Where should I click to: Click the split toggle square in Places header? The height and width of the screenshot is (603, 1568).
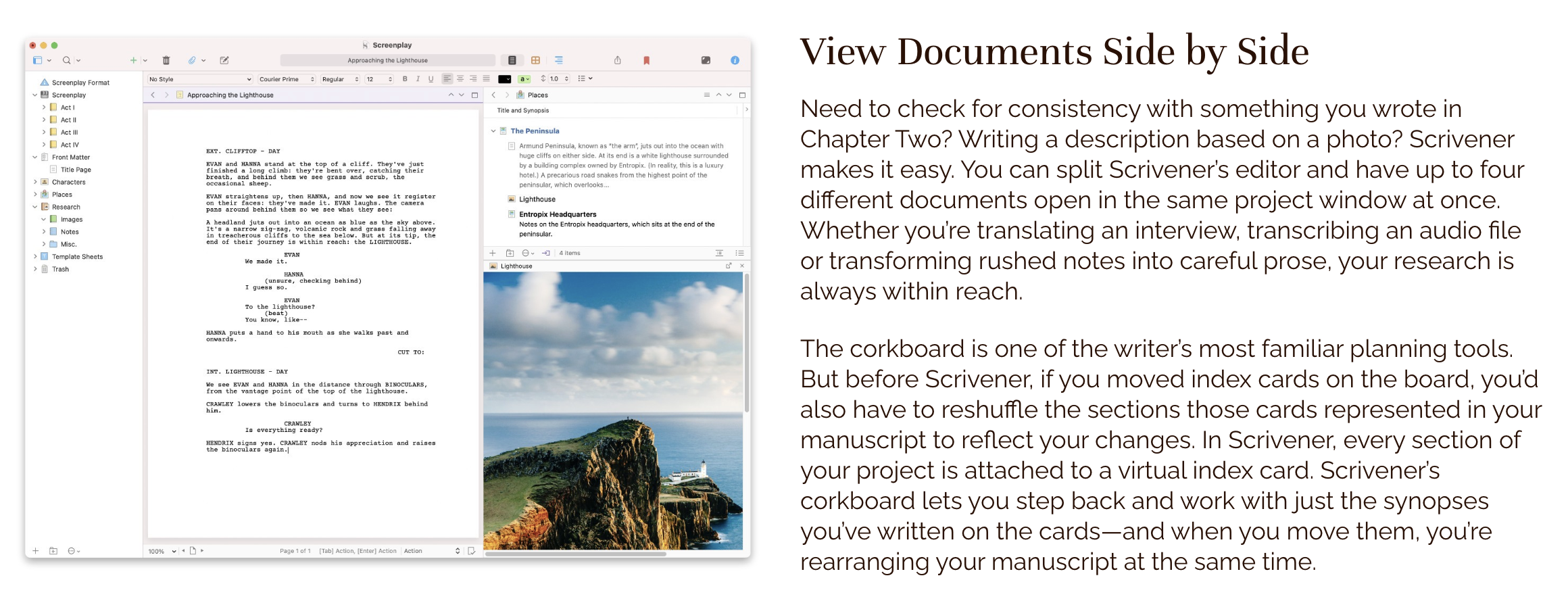742,95
